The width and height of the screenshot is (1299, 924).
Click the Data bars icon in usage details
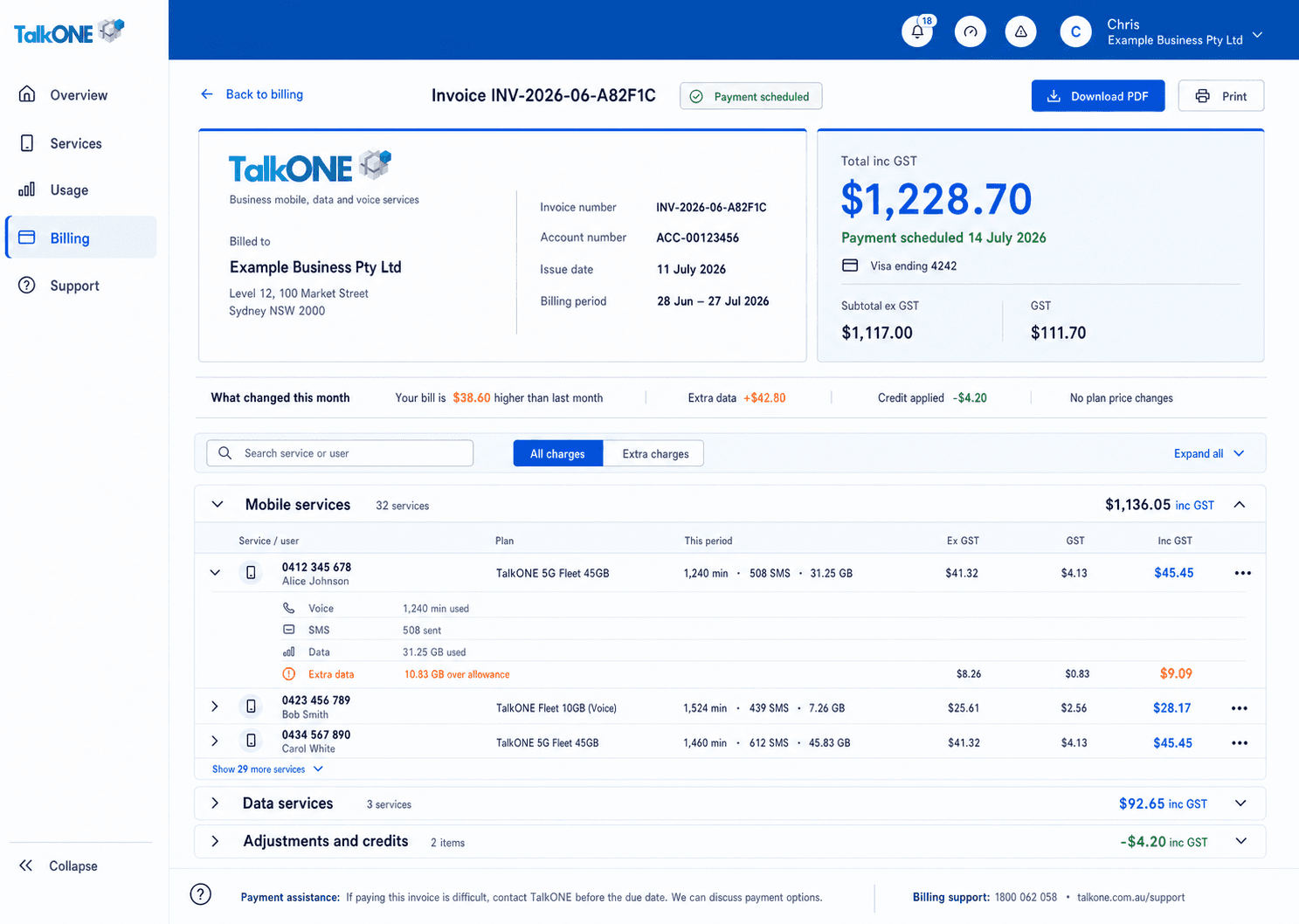coord(289,652)
